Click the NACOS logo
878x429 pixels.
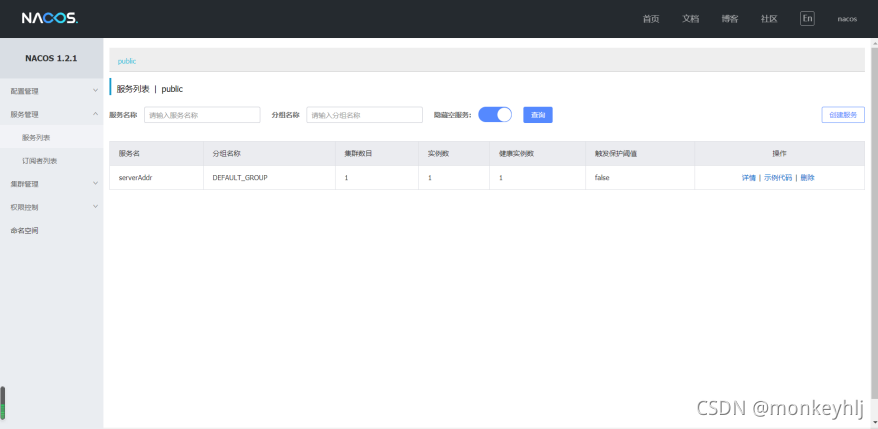[50, 18]
